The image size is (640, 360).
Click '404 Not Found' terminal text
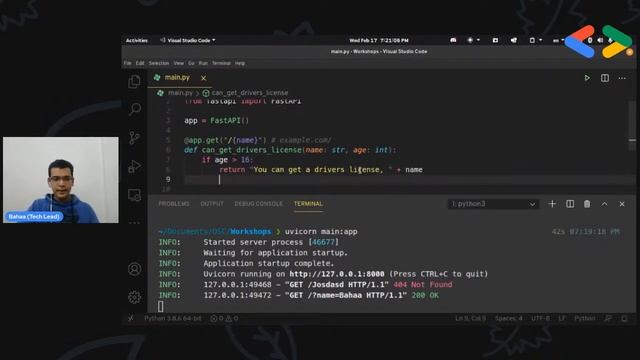tap(422, 284)
